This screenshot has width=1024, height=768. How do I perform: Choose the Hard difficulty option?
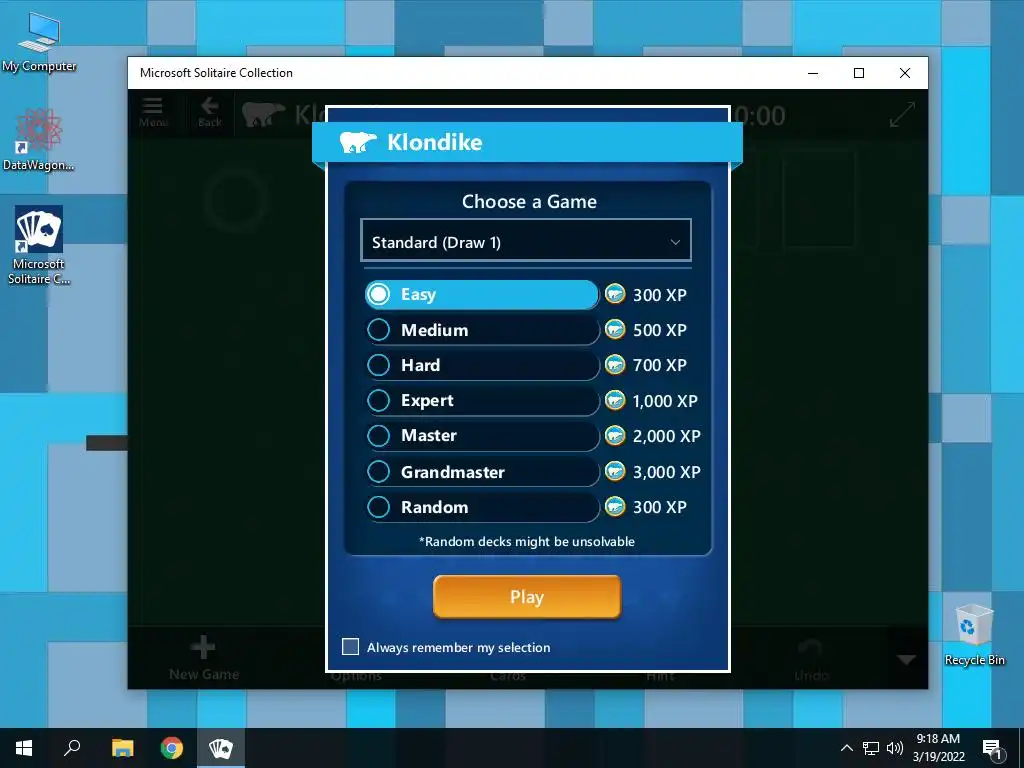coord(482,365)
